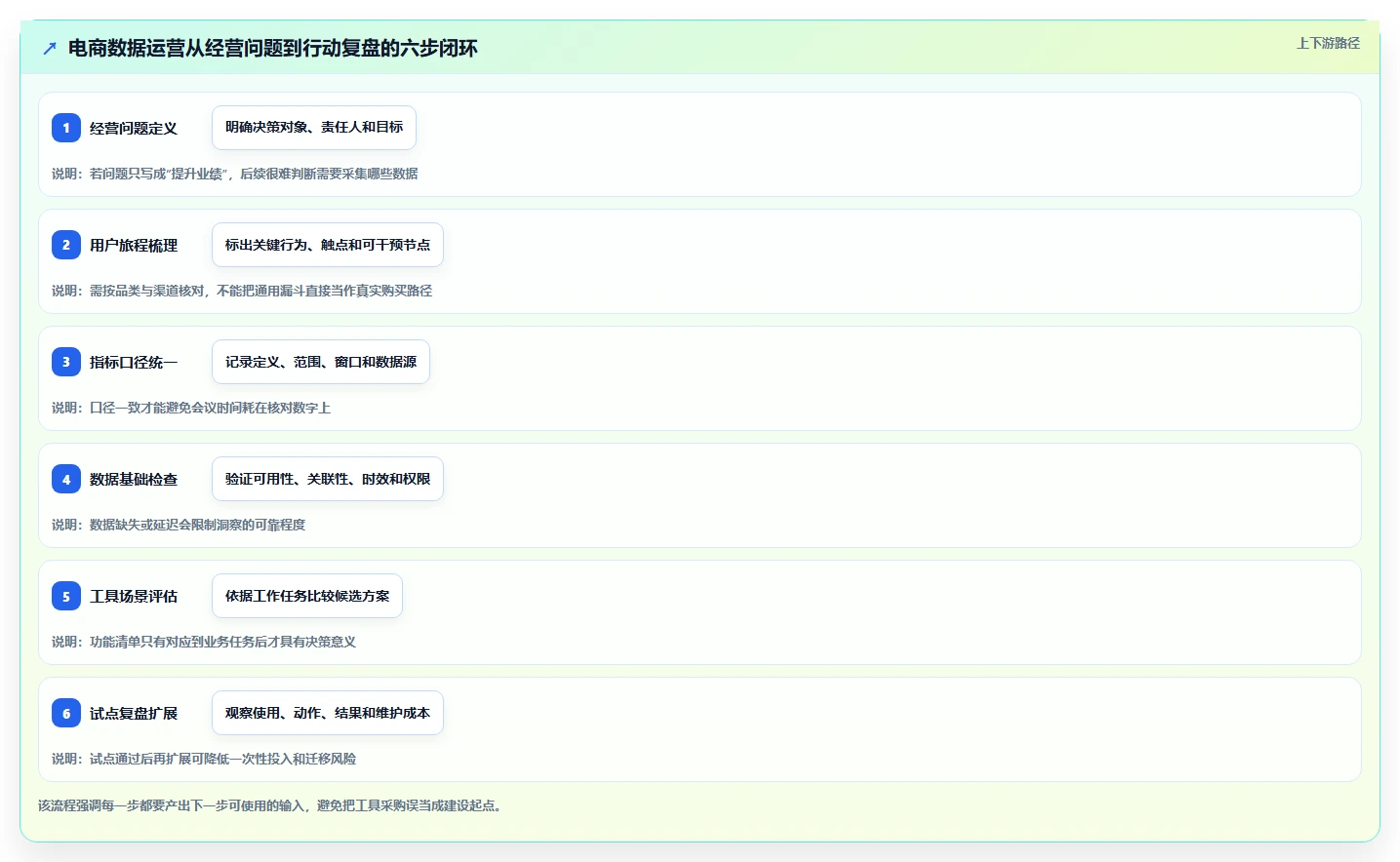This screenshot has width=1400, height=862.
Task: Click the 上下游路径 label at top right
Action: 1328,43
